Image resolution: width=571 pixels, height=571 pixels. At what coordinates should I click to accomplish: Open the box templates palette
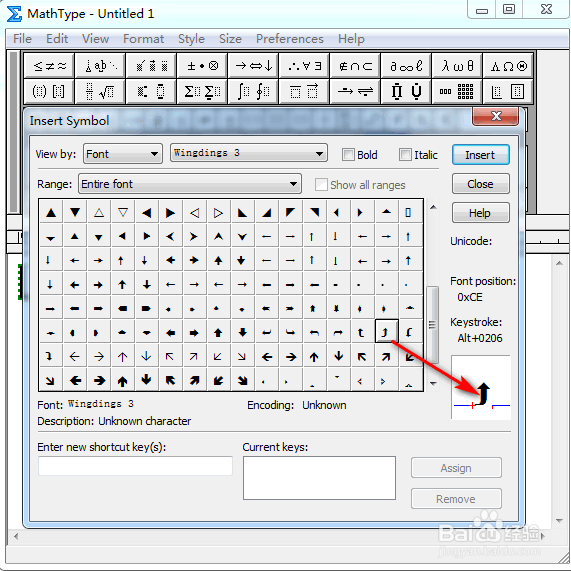pyautogui.click(x=508, y=91)
